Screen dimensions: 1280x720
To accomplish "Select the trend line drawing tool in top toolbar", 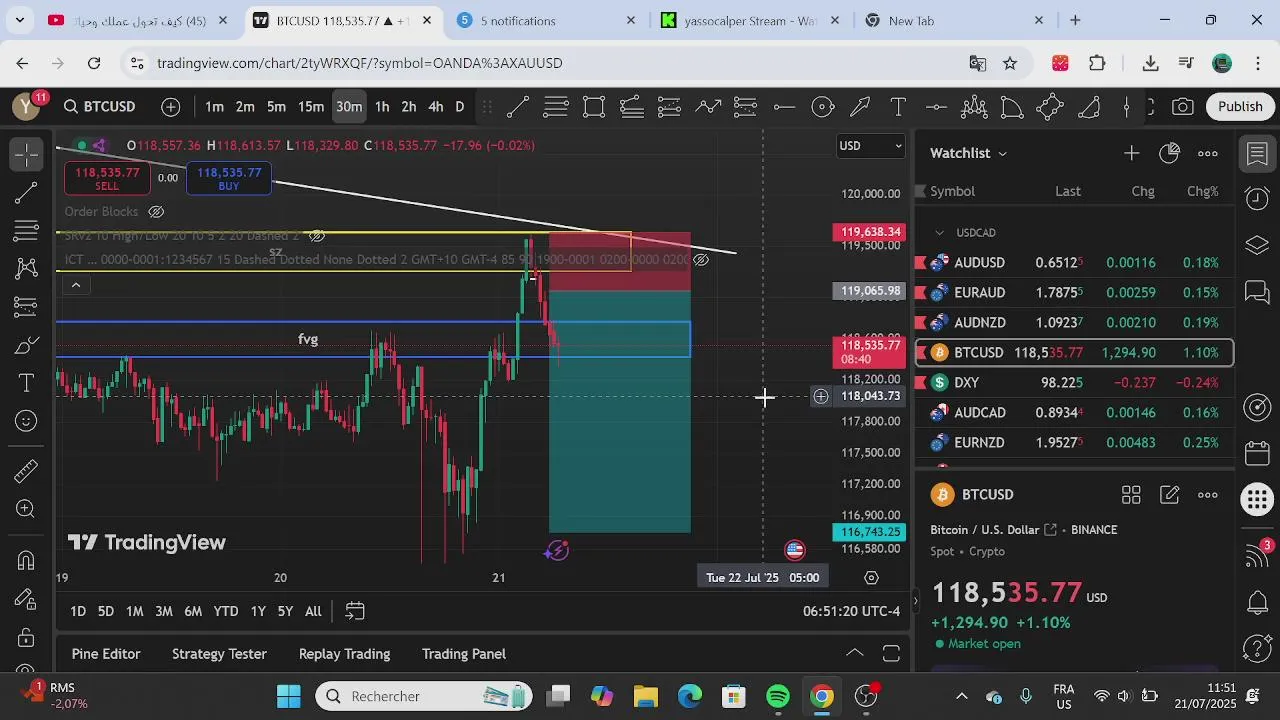I will tap(518, 107).
